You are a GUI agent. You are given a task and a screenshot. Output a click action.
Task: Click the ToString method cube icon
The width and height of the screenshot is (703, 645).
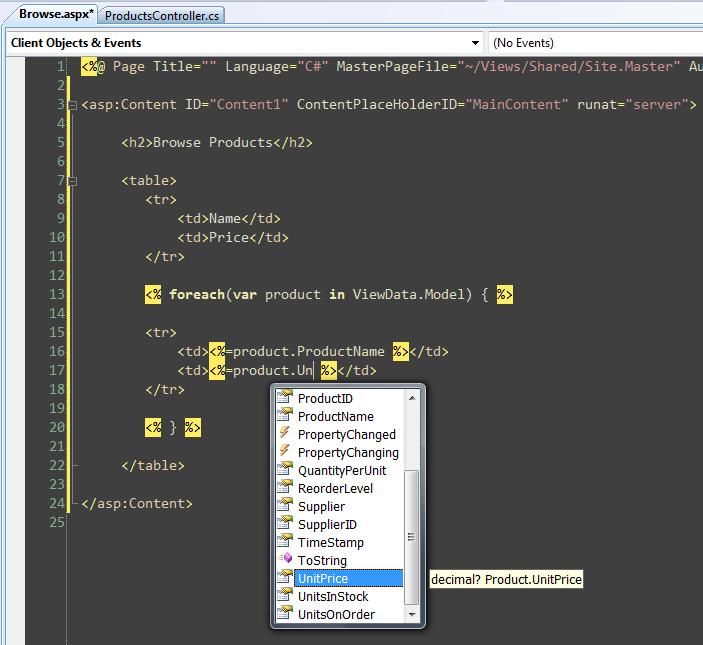(x=285, y=558)
